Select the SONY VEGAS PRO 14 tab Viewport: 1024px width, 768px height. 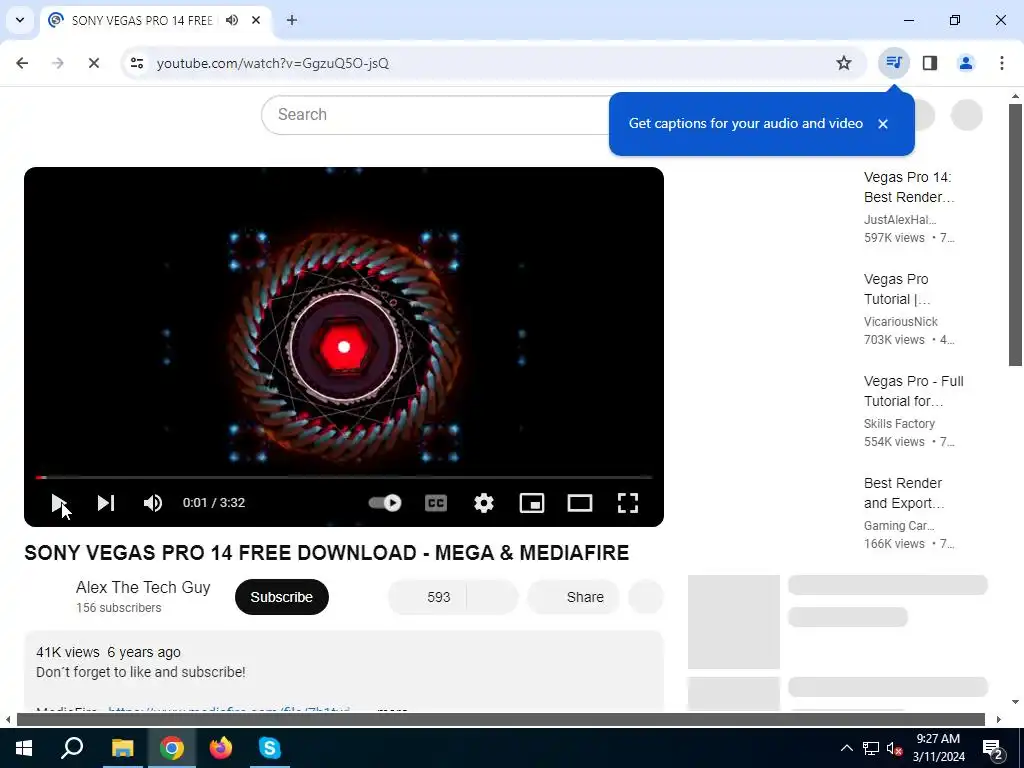point(142,20)
